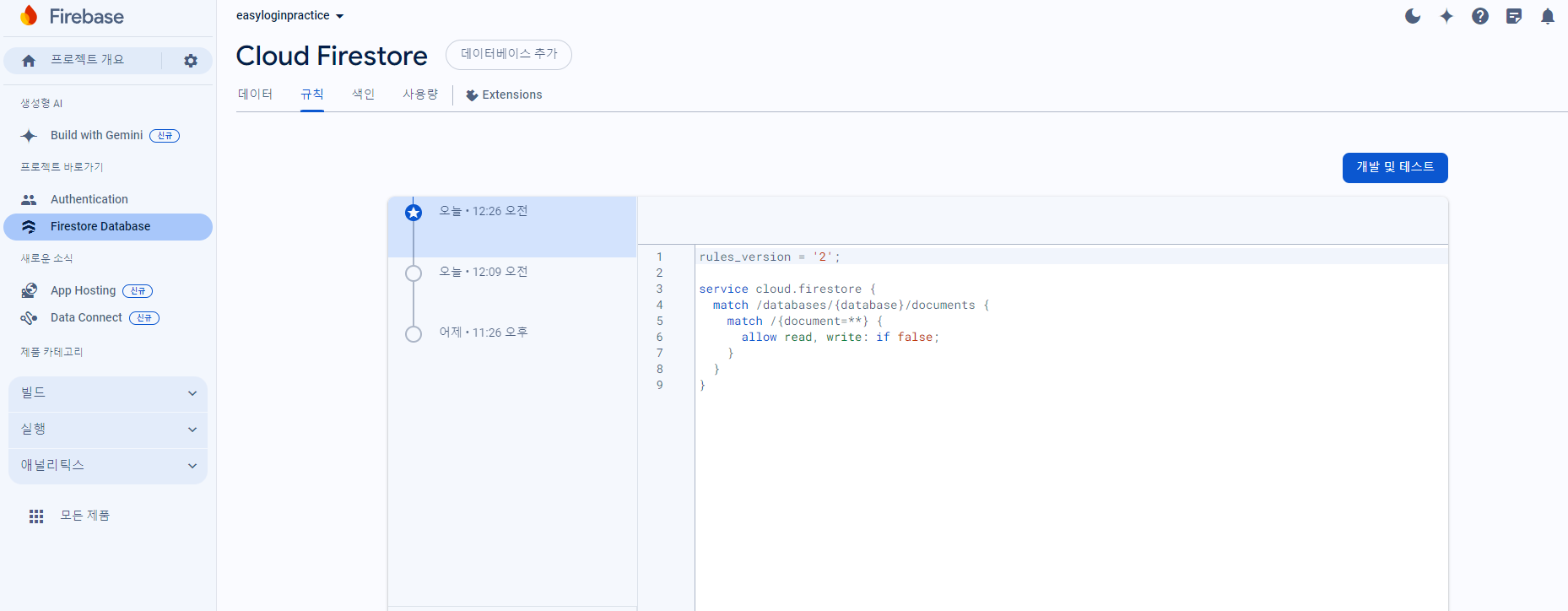Click rules_version line in the editor
1568x611 pixels.
click(x=770, y=257)
